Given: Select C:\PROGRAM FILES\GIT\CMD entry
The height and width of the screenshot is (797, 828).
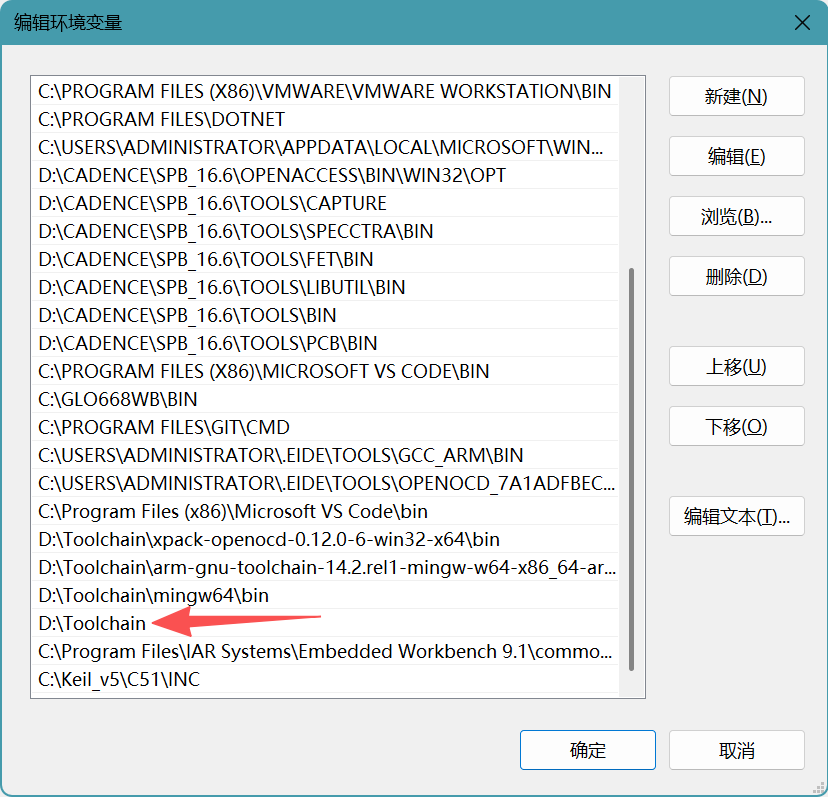Looking at the screenshot, I should pyautogui.click(x=325, y=427).
